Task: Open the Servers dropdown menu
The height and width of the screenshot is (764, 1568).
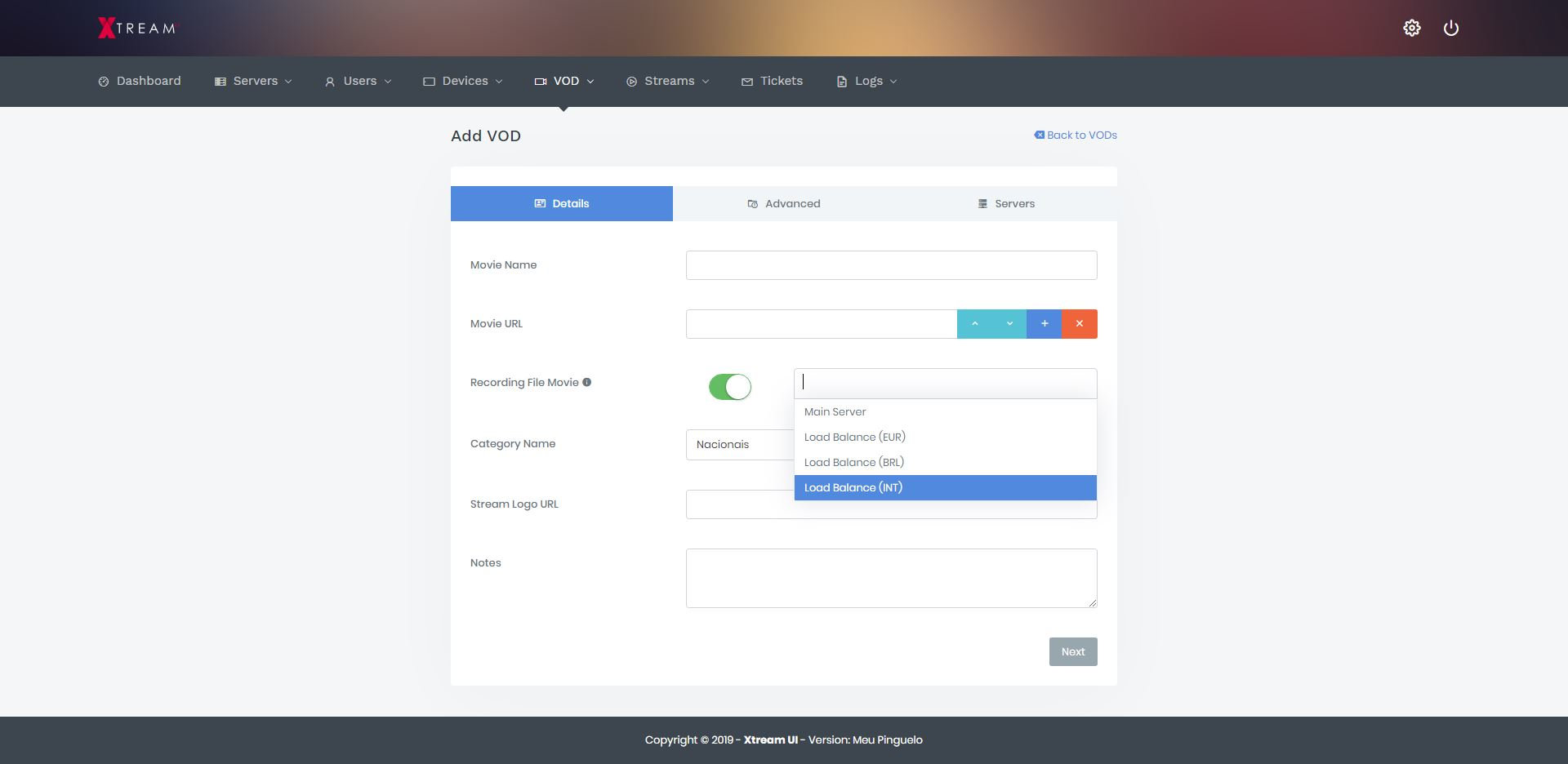Action: (253, 81)
